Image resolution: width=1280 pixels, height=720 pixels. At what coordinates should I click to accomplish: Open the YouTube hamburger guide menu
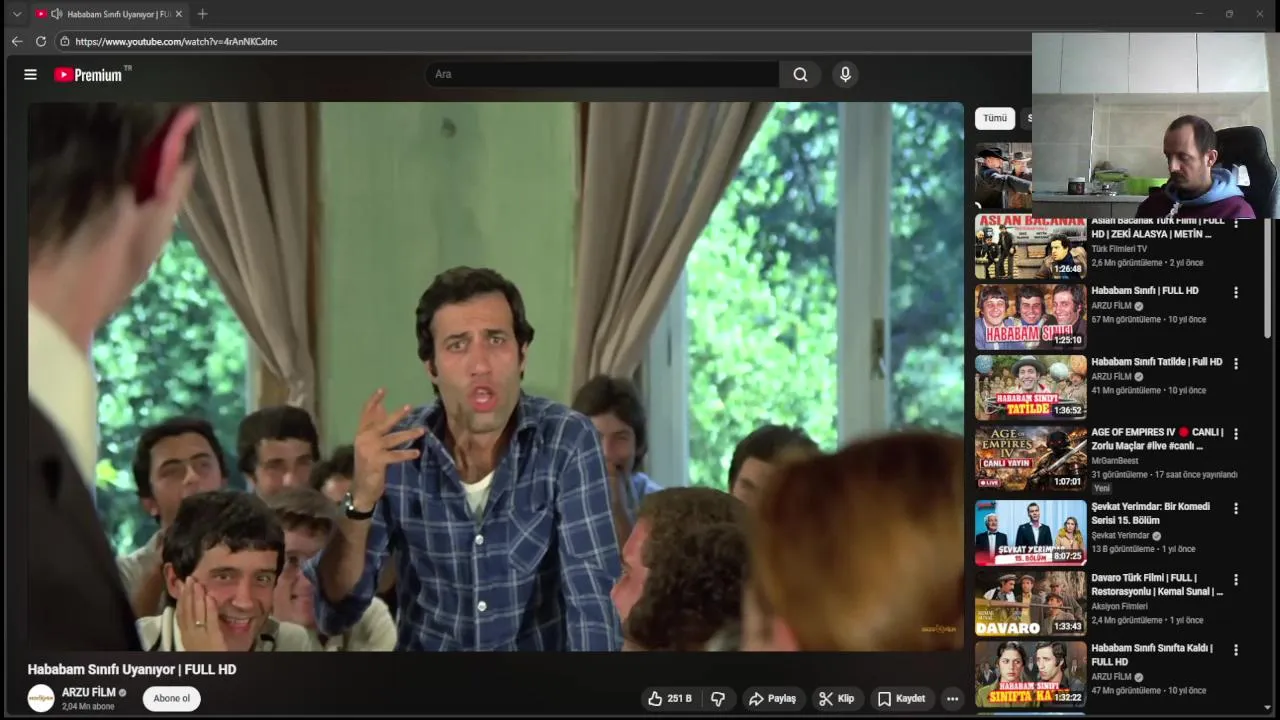point(30,75)
